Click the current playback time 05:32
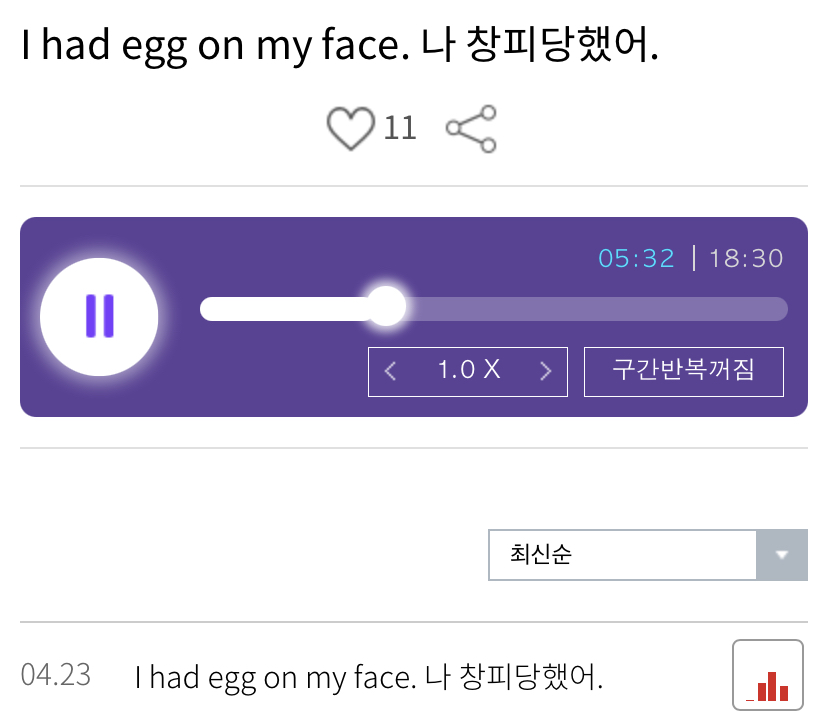 tap(638, 258)
